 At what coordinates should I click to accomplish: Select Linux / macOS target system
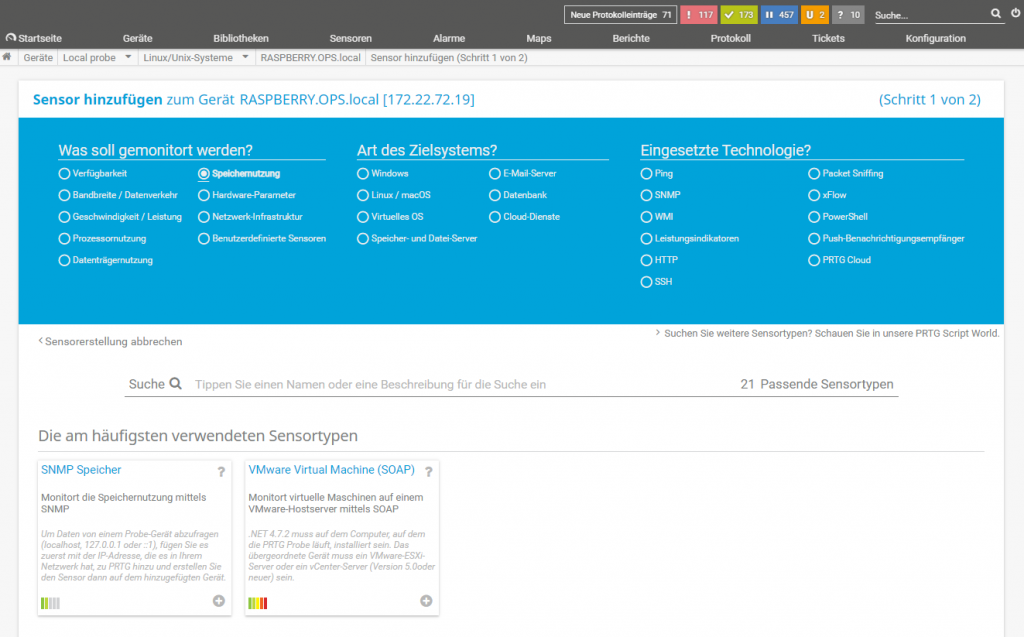pyautogui.click(x=363, y=195)
